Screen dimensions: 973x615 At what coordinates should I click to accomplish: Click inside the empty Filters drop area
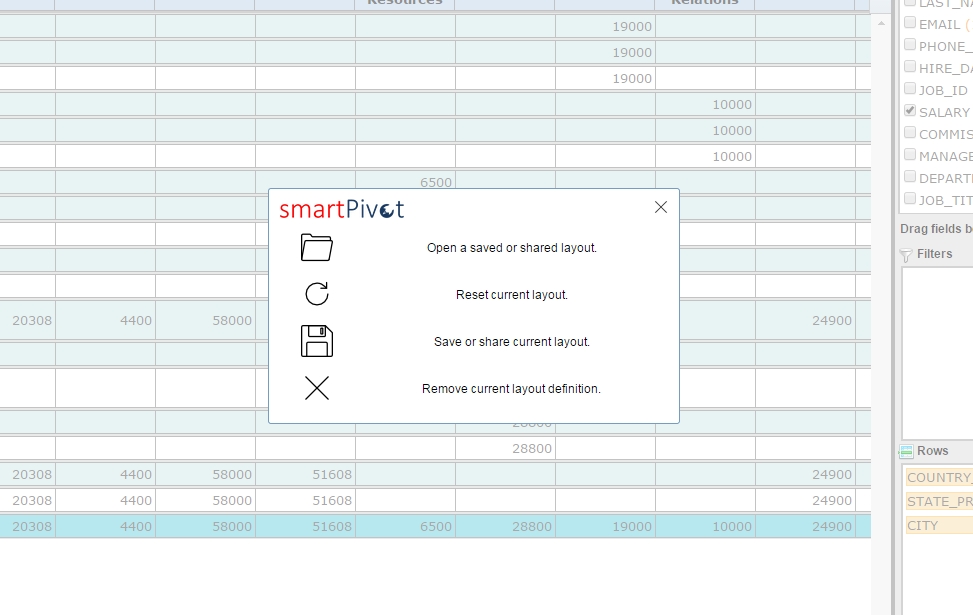(937, 350)
